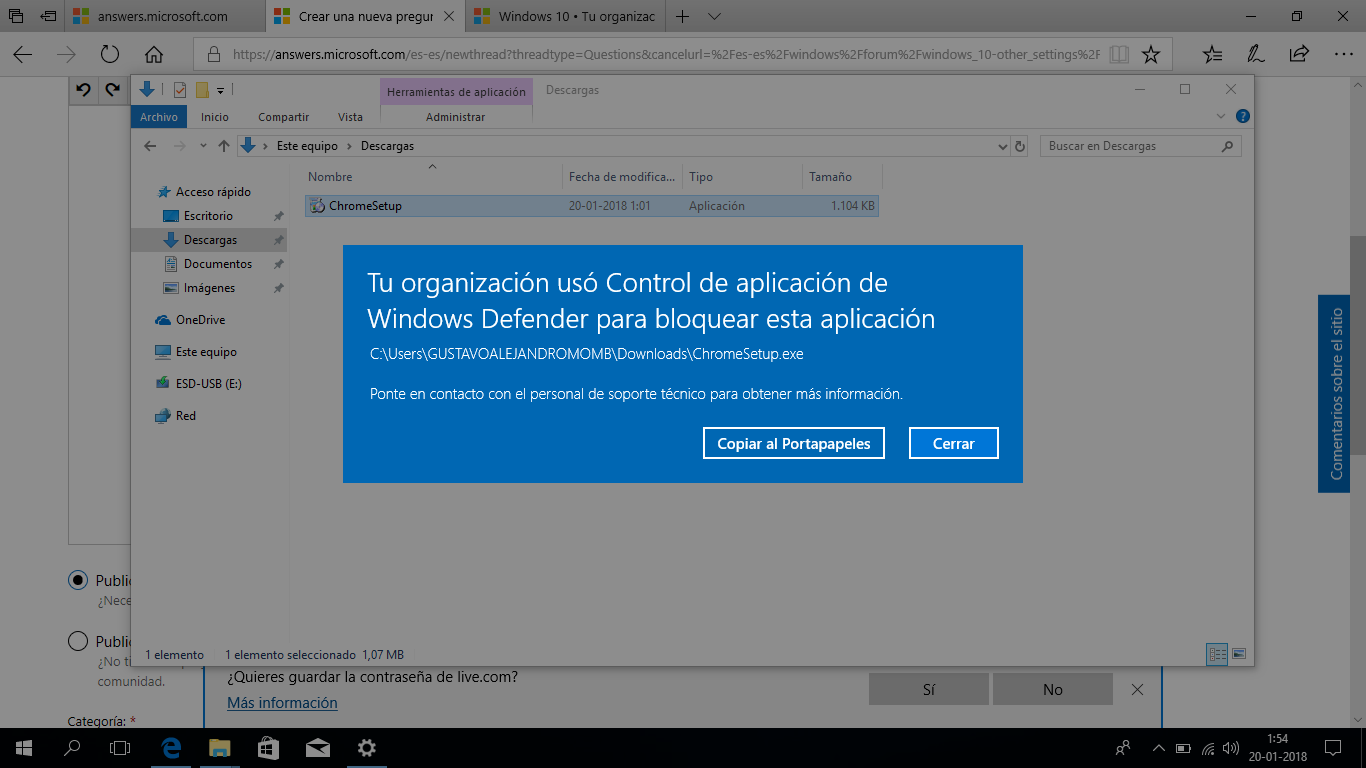Screen dimensions: 1366x768
Task: Open the Compartir ribbon tab
Action: click(x=284, y=117)
